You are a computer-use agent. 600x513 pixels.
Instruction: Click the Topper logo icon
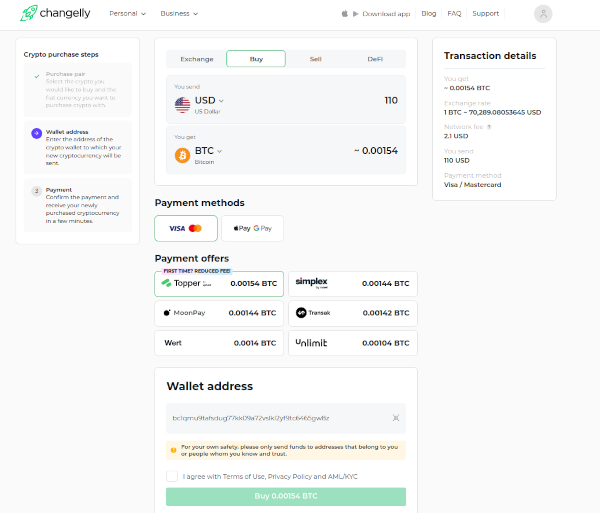point(166,283)
